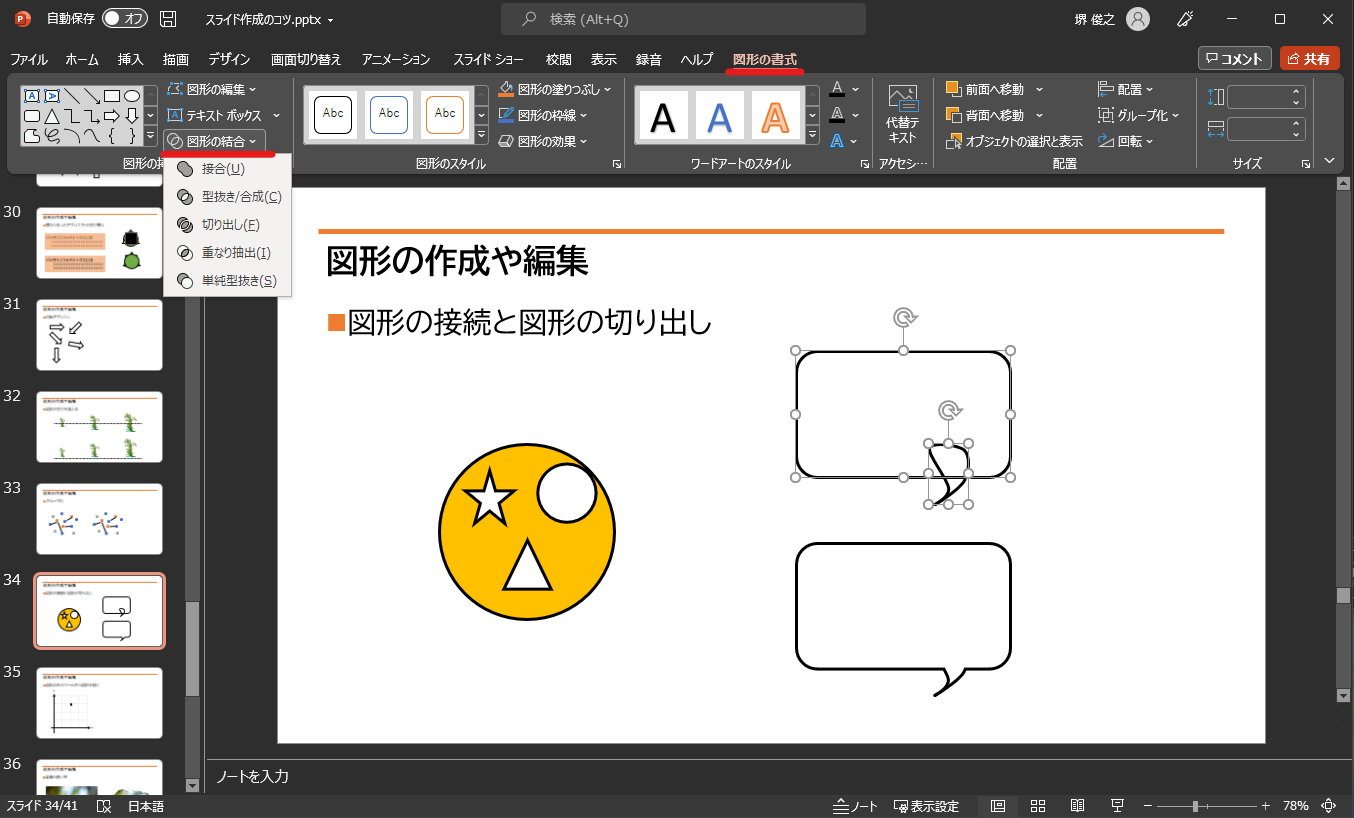Click the 共有 button

[1309, 59]
